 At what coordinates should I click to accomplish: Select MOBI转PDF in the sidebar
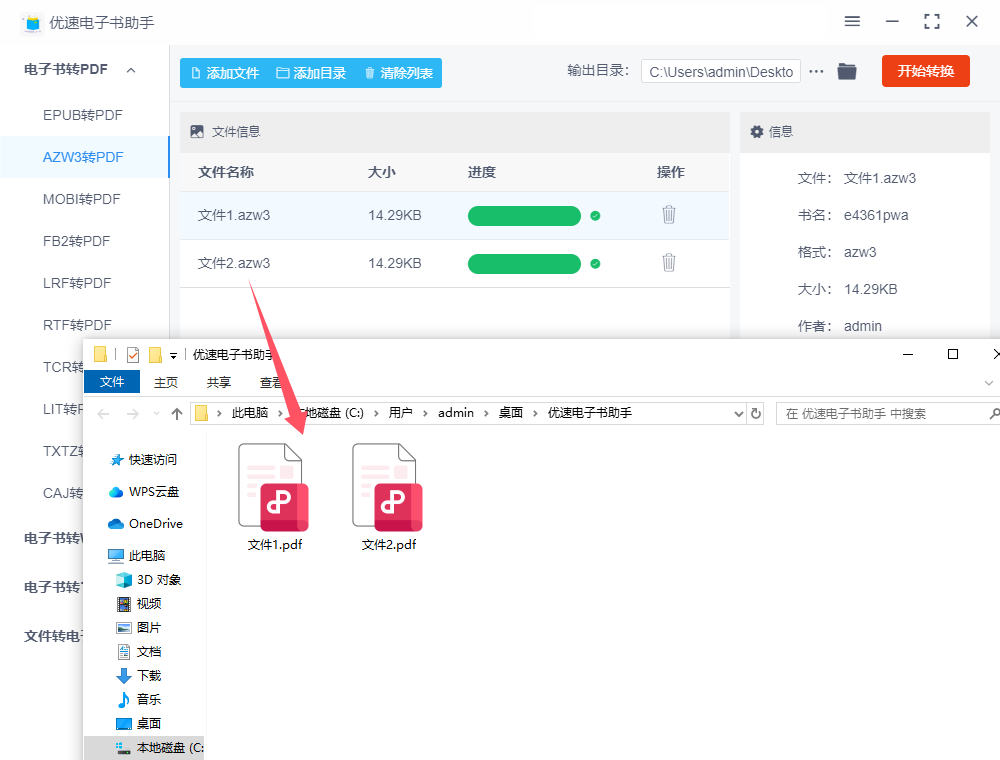(82, 200)
